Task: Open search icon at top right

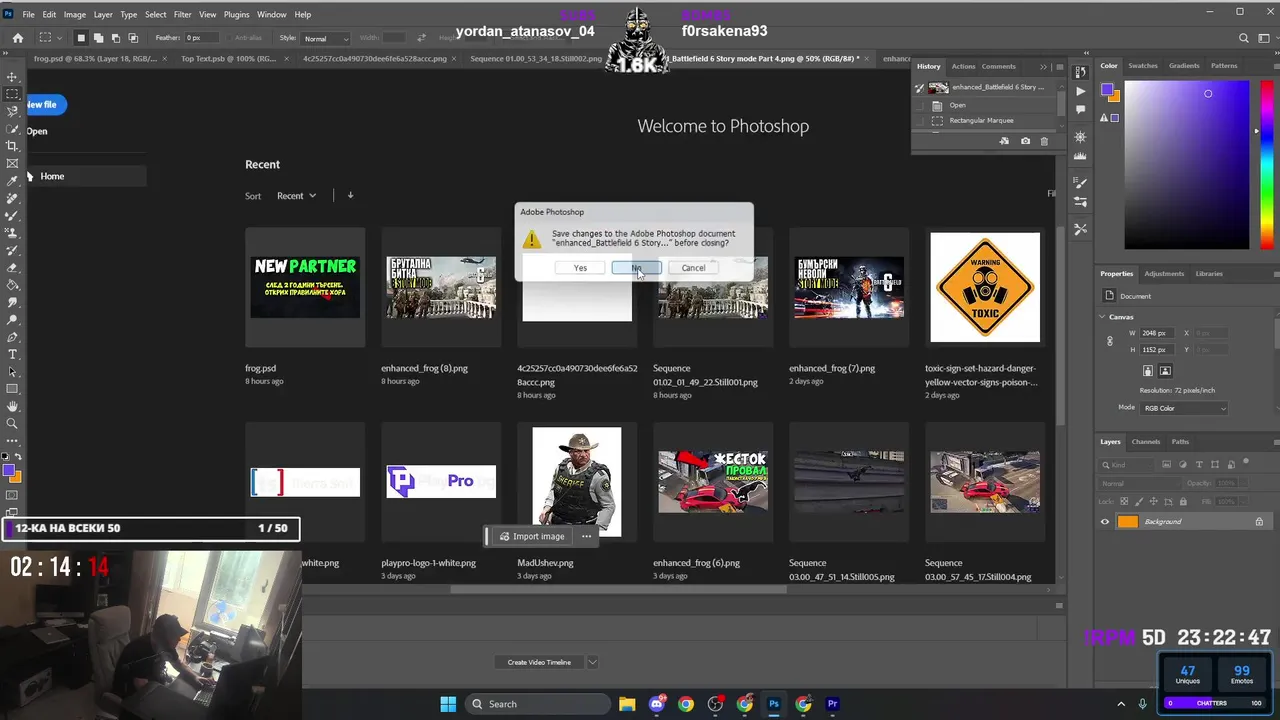Action: (1244, 38)
